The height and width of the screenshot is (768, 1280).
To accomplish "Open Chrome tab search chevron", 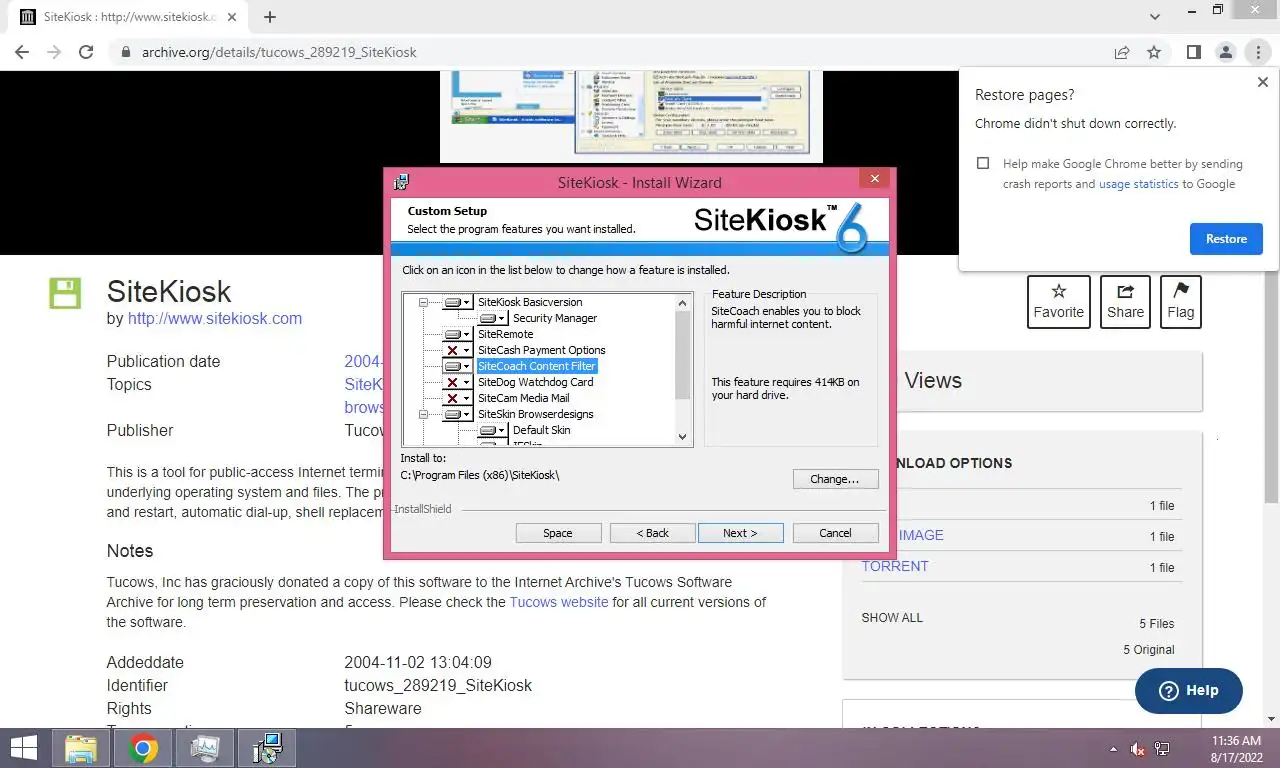I will (x=1155, y=16).
